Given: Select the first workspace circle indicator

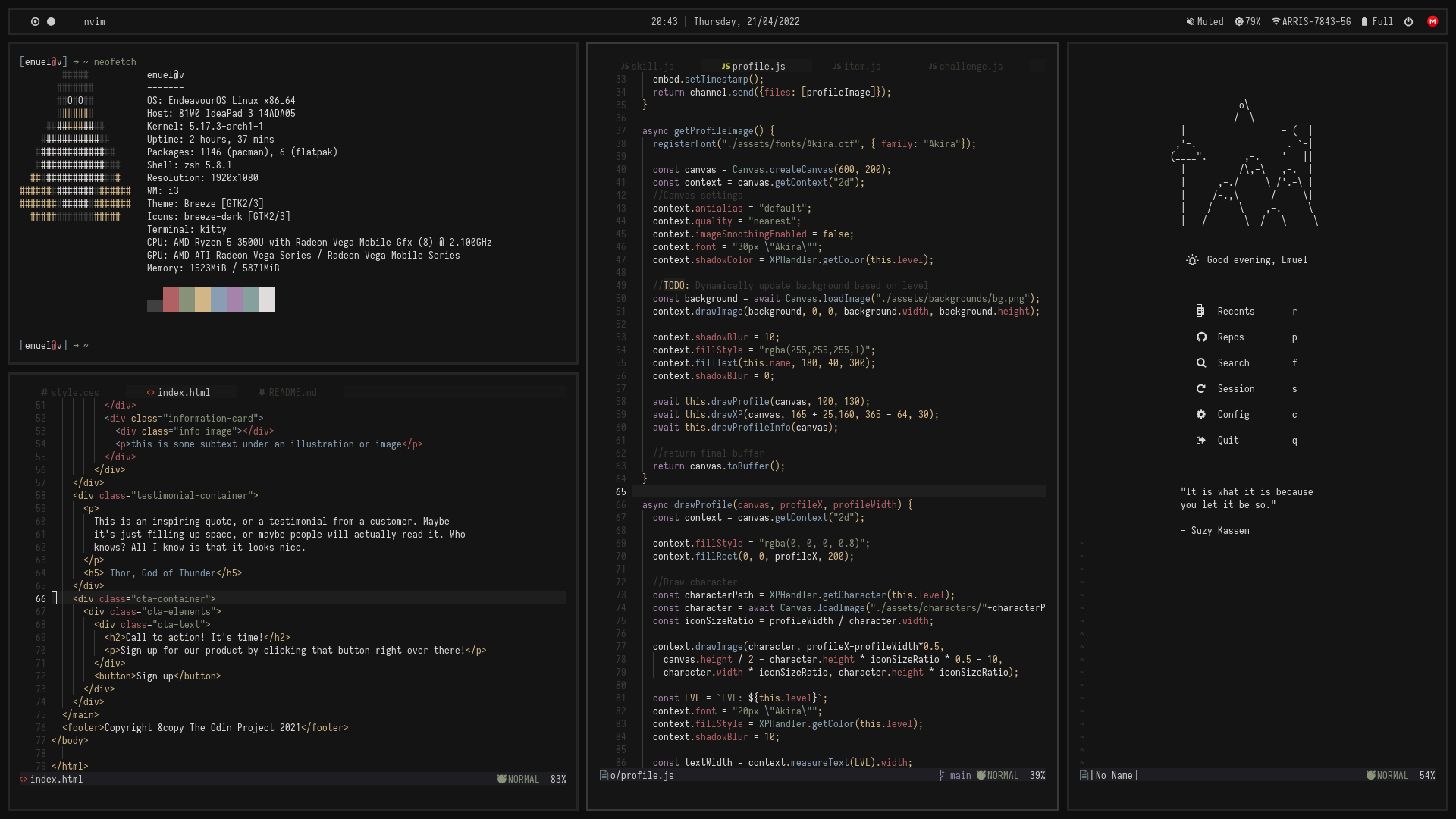Looking at the screenshot, I should tap(35, 21).
